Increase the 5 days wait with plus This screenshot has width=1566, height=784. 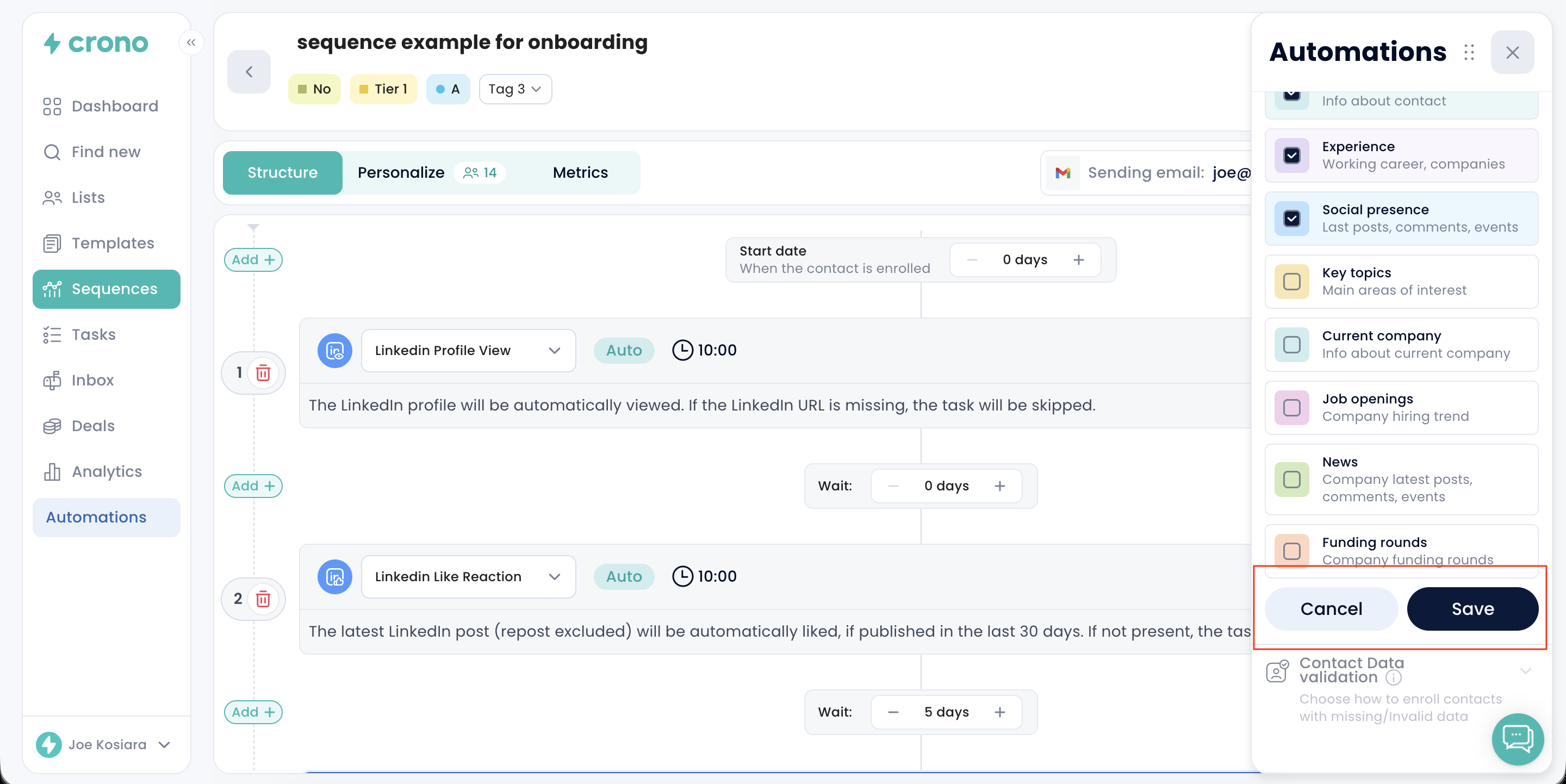tap(999, 712)
